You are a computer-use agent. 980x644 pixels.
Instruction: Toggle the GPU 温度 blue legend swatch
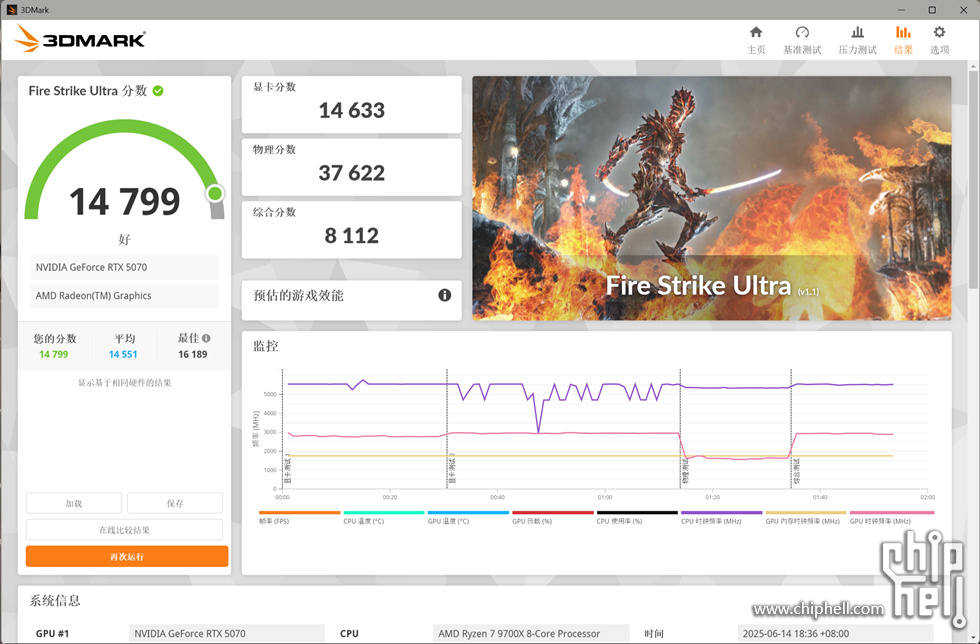pyautogui.click(x=468, y=513)
